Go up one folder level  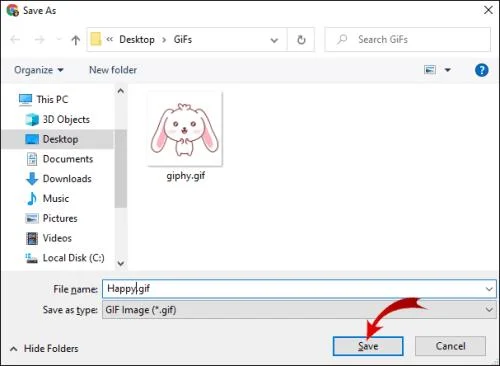pos(76,40)
